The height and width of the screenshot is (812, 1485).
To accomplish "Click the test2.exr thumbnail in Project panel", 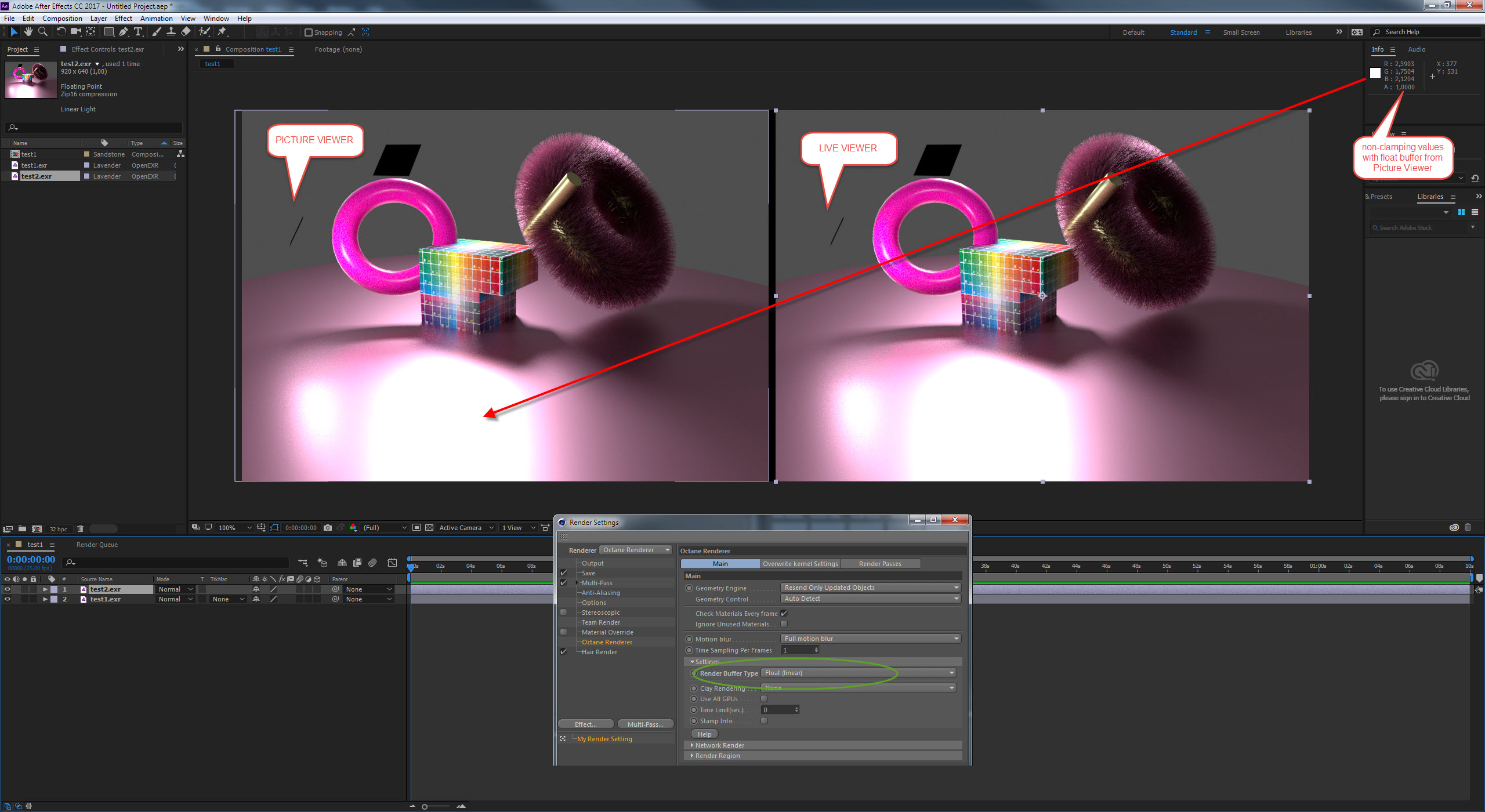I will pyautogui.click(x=31, y=79).
